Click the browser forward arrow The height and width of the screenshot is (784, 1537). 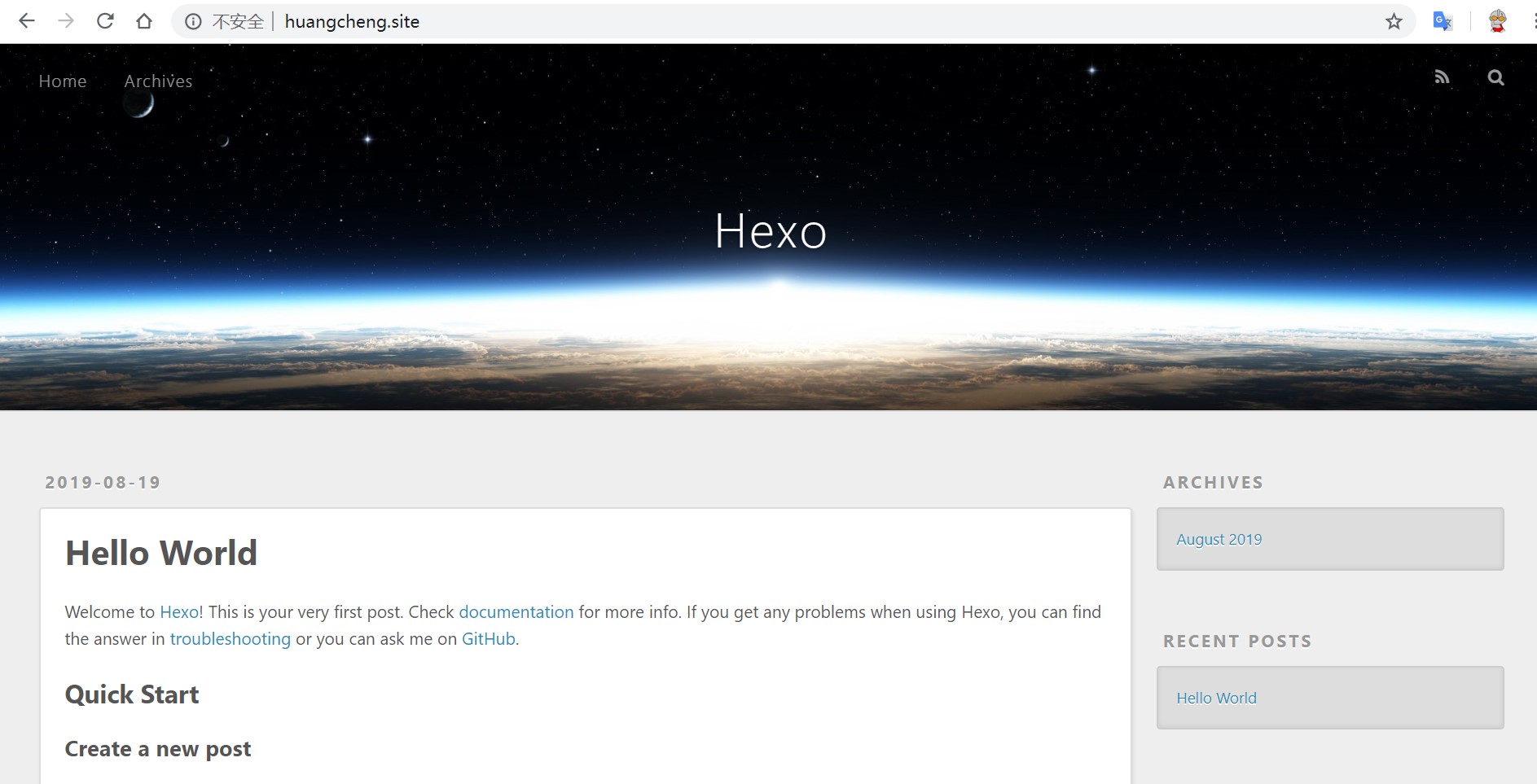pyautogui.click(x=66, y=21)
